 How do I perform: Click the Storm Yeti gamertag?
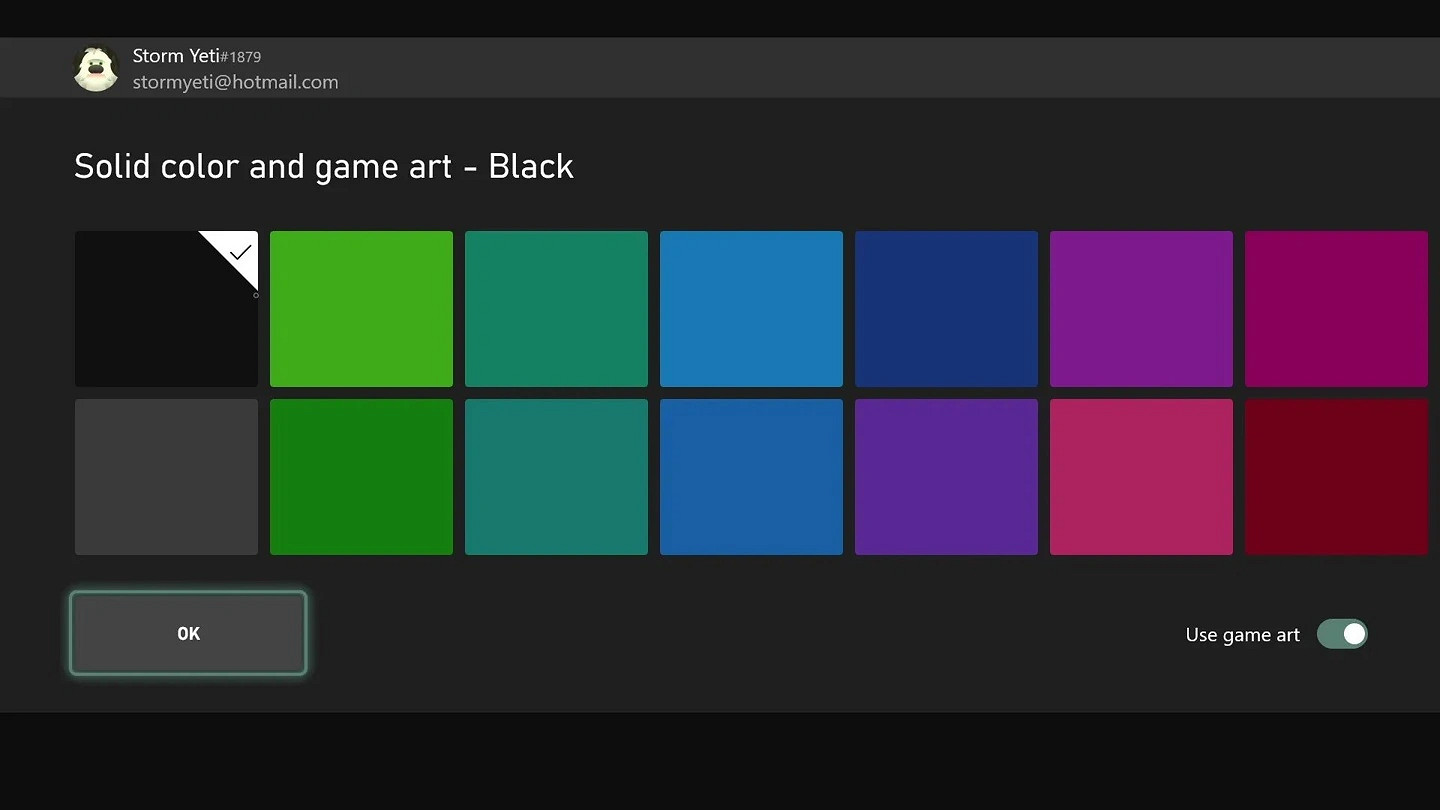pyautogui.click(x=174, y=56)
